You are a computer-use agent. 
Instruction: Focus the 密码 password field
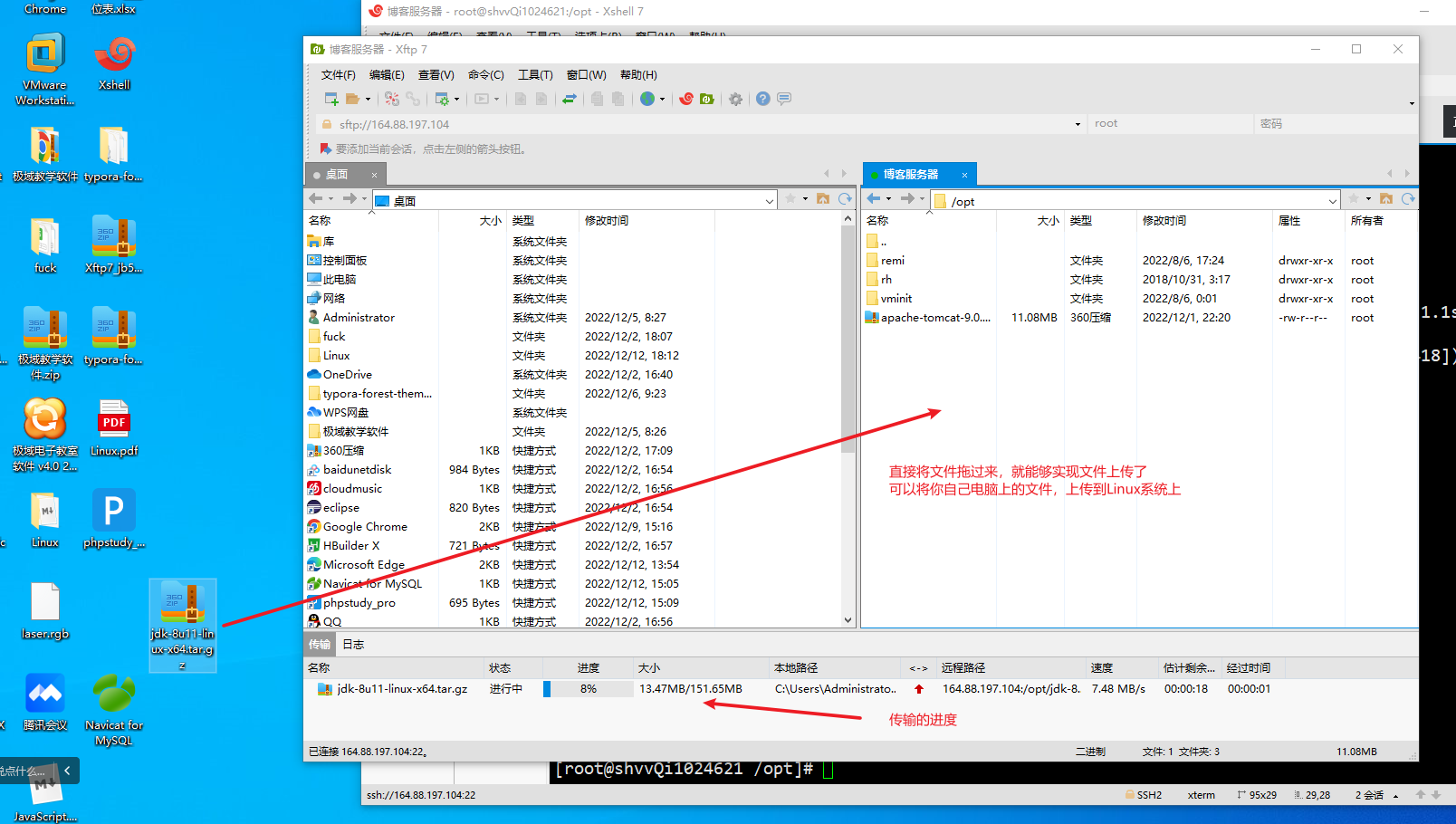[1336, 124]
